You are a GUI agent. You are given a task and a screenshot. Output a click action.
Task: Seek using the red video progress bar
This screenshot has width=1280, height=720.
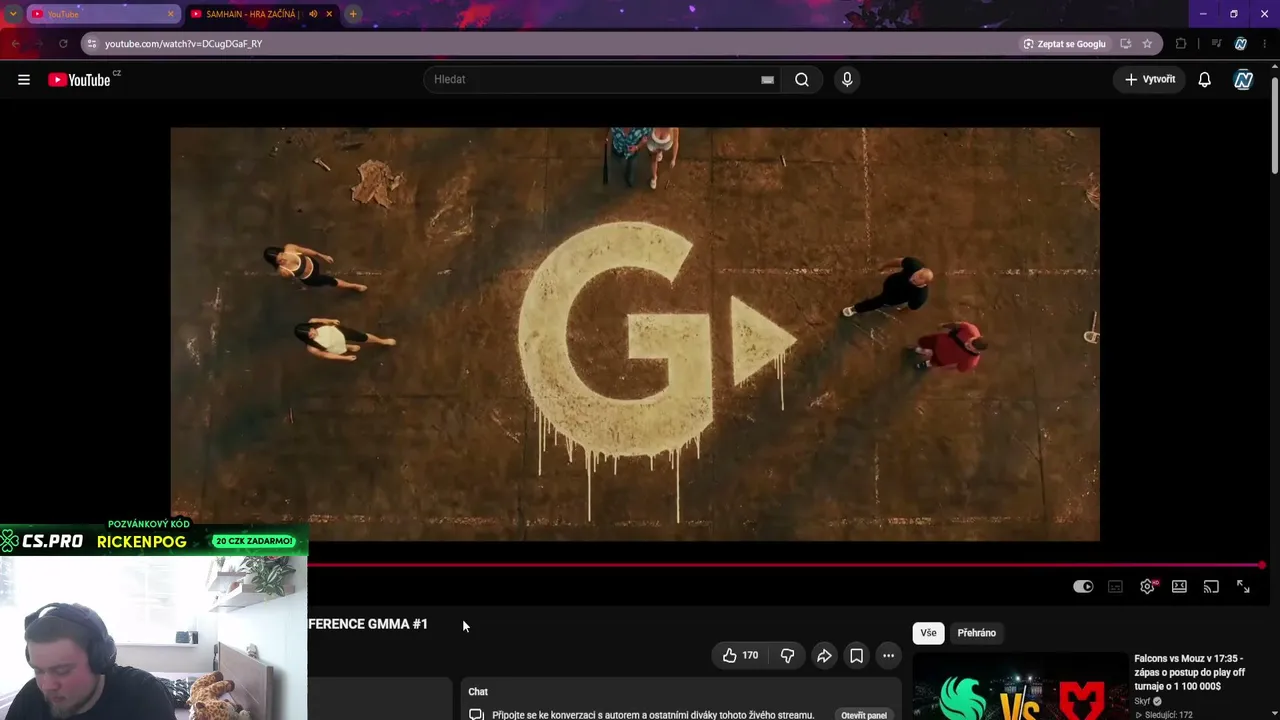click(785, 565)
